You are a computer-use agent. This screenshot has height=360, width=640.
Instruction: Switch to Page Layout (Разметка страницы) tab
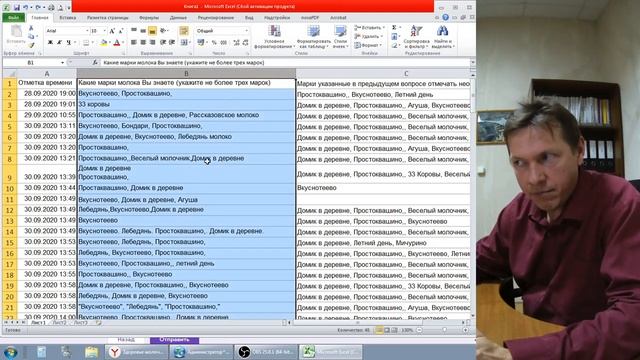point(107,18)
